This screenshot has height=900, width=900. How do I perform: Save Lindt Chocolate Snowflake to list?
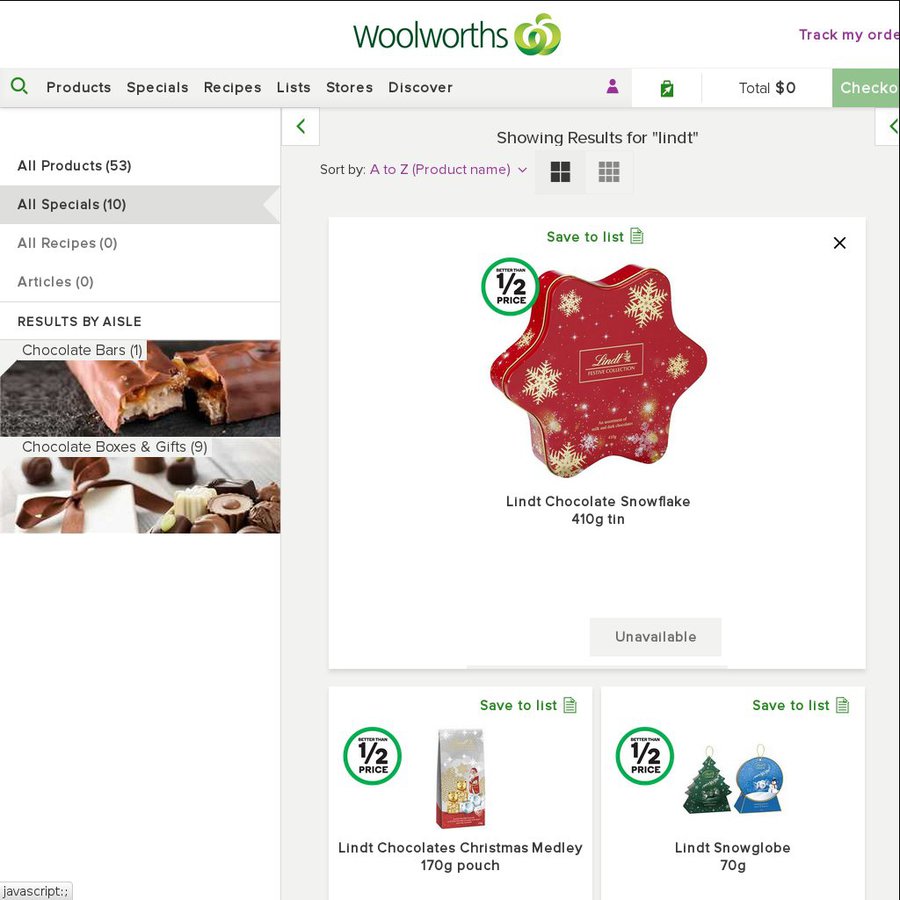(595, 236)
